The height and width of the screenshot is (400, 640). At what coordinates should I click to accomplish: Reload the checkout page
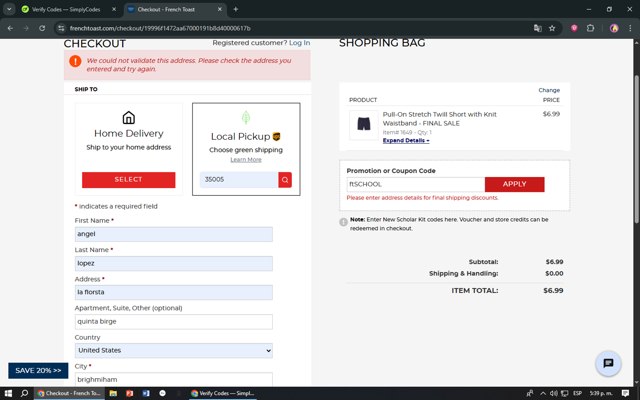click(x=42, y=28)
